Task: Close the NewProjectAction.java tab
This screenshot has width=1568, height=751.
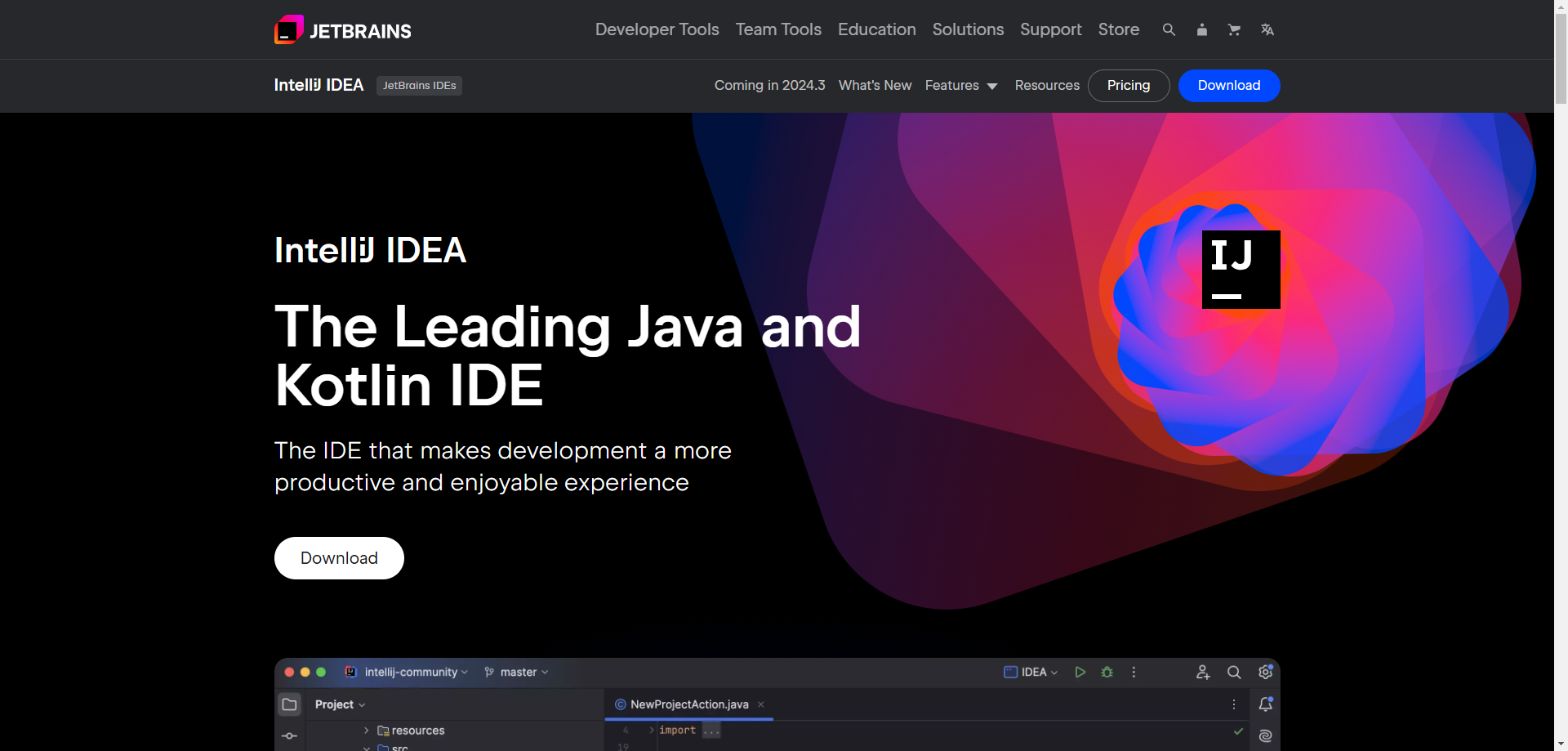Action: 760,704
